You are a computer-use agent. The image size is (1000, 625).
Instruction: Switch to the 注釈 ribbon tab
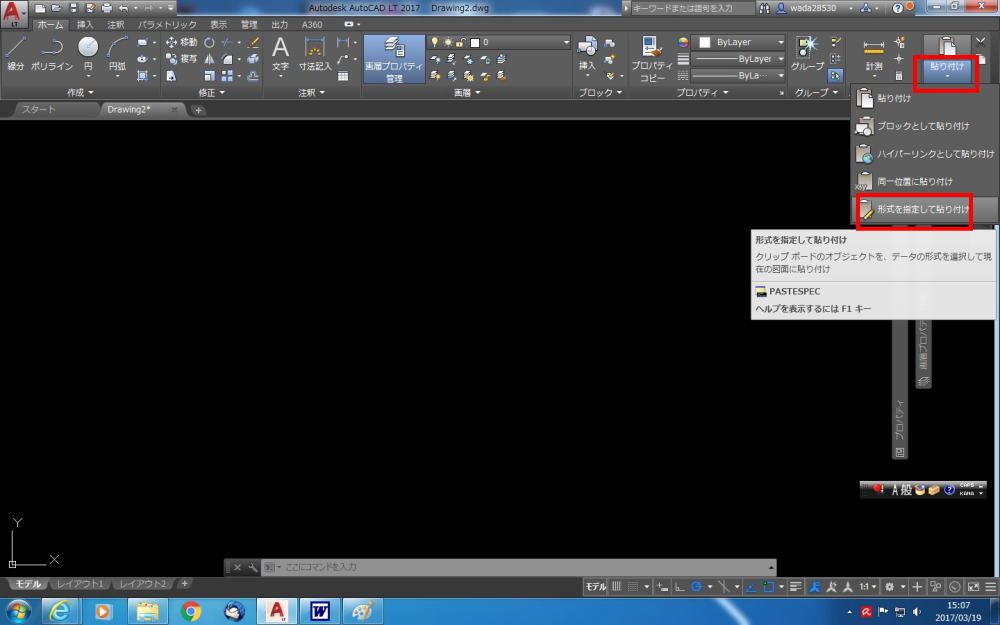pyautogui.click(x=116, y=25)
